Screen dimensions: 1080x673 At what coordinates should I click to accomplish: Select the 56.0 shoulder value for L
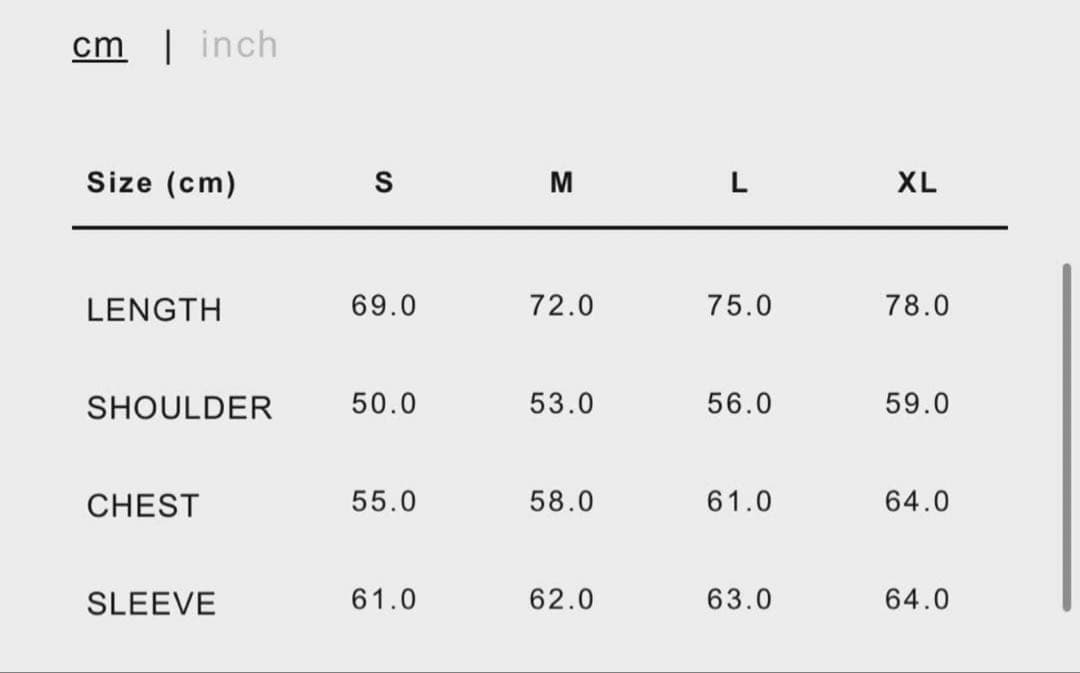739,404
